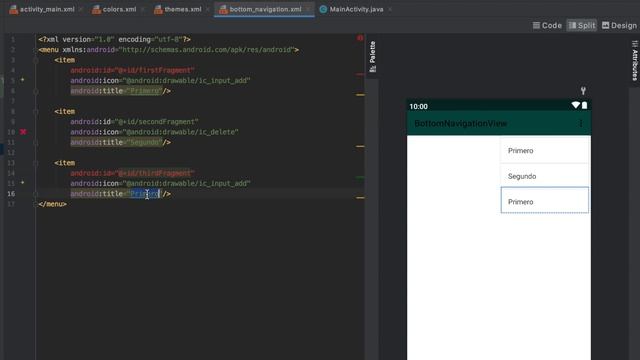Image resolution: width=640 pixels, height=360 pixels.
Task: Collapse the third item block on line 13
Action: pos(36,163)
